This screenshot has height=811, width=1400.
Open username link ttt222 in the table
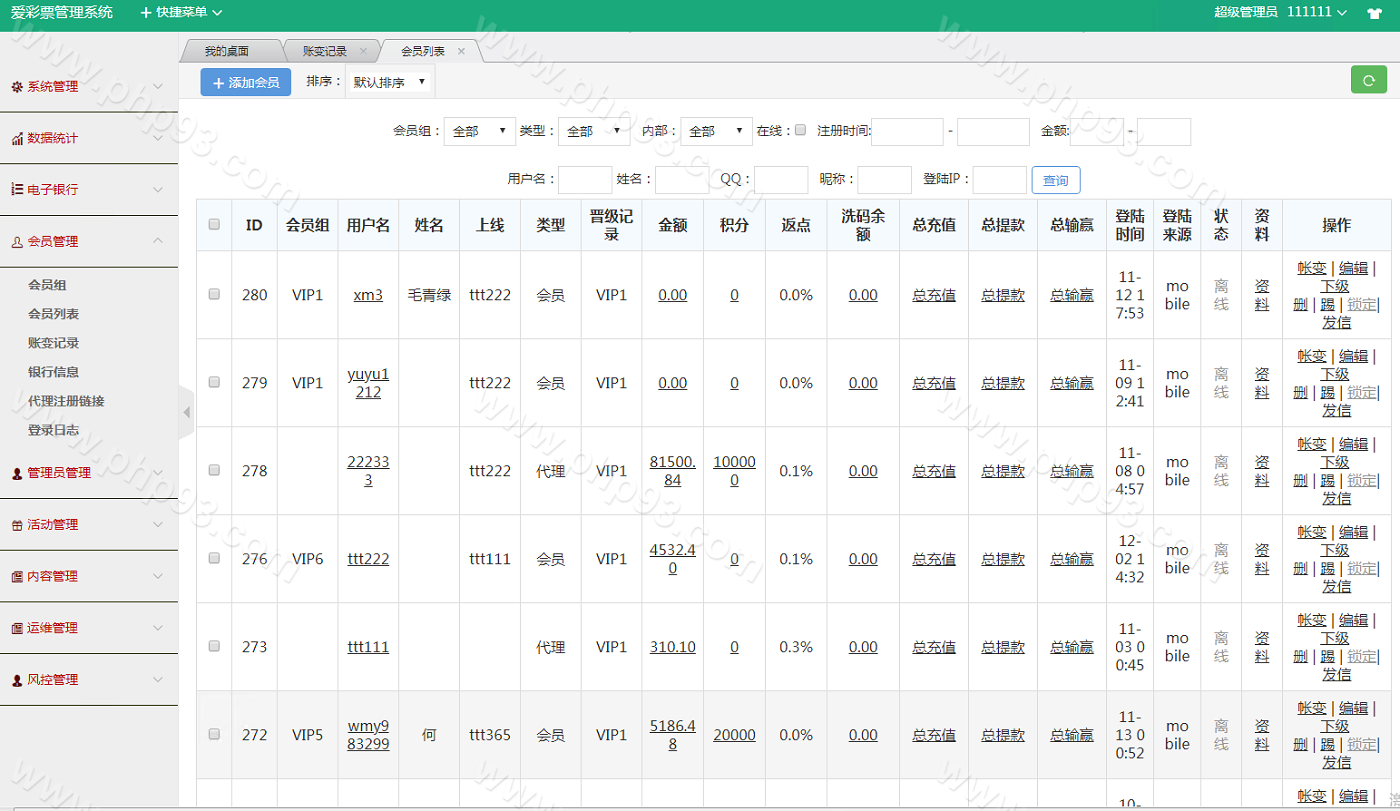coord(368,559)
